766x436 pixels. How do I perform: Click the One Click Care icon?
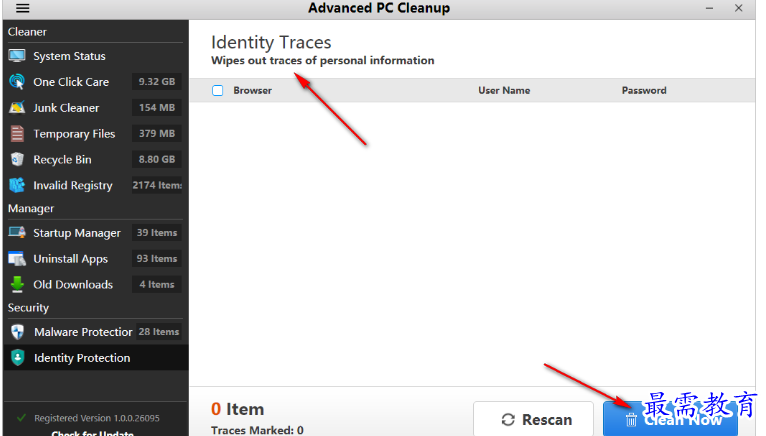17,82
